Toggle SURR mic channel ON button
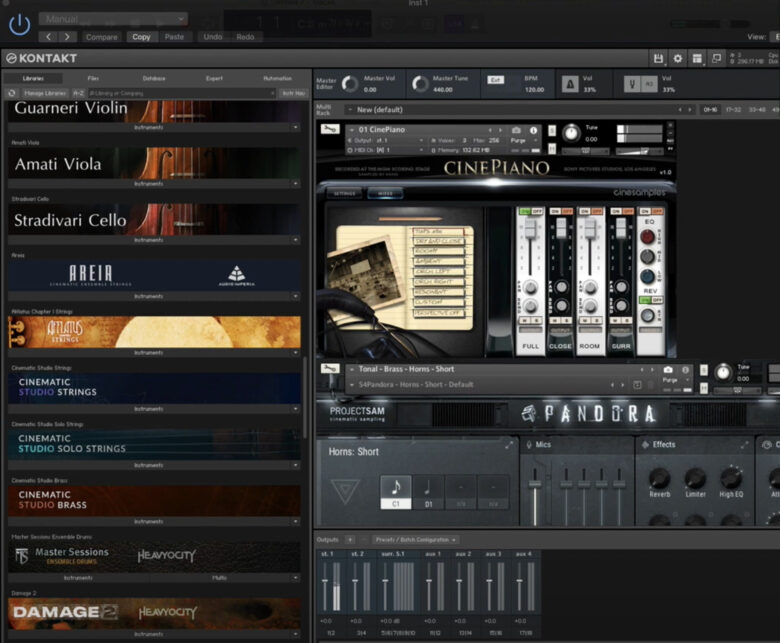The width and height of the screenshot is (780, 643). (616, 211)
